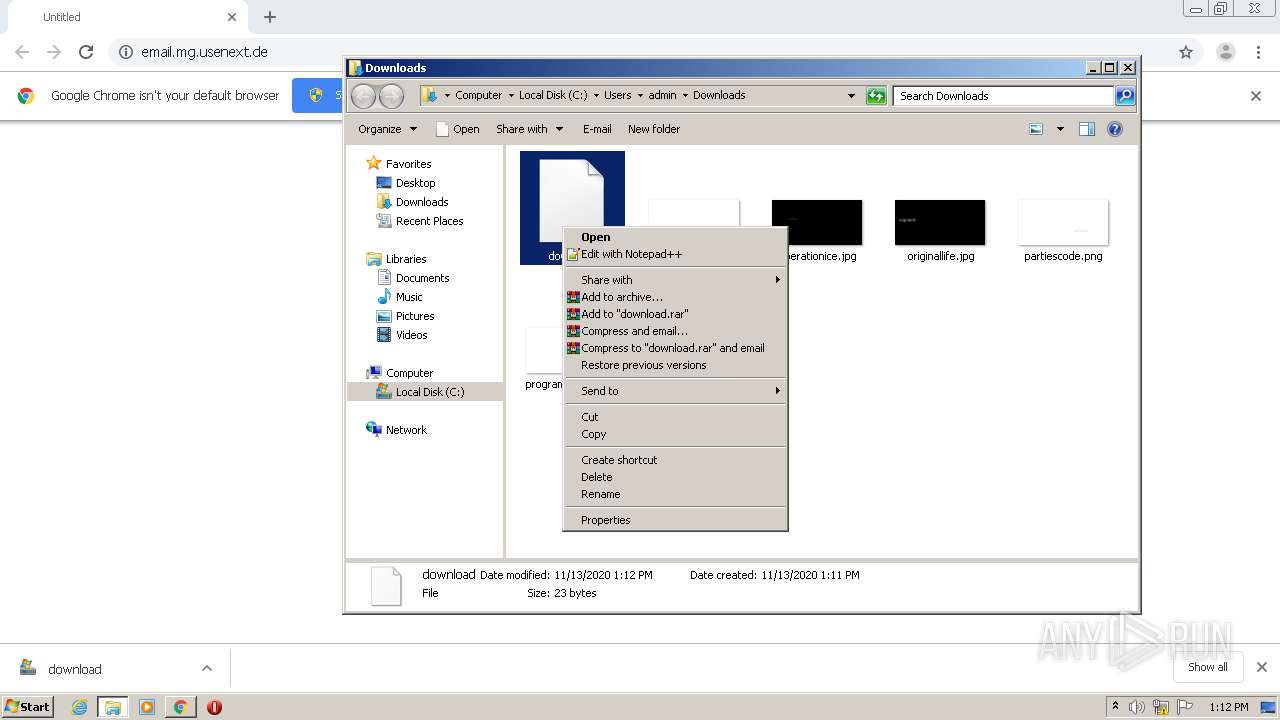Click the search magnifier icon in Explorer
This screenshot has height=720, width=1280.
pos(1125,96)
